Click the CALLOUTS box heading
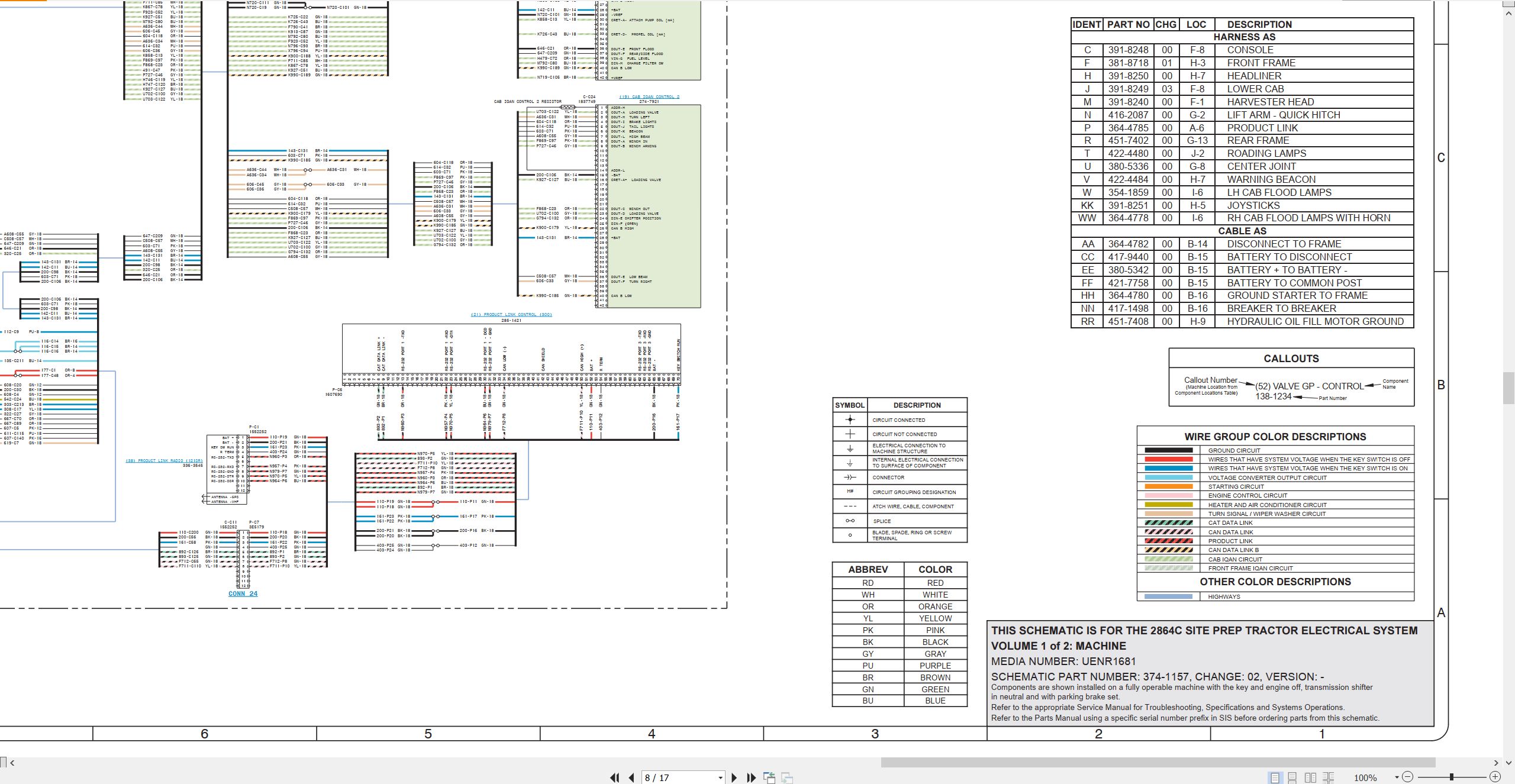 (x=1291, y=359)
